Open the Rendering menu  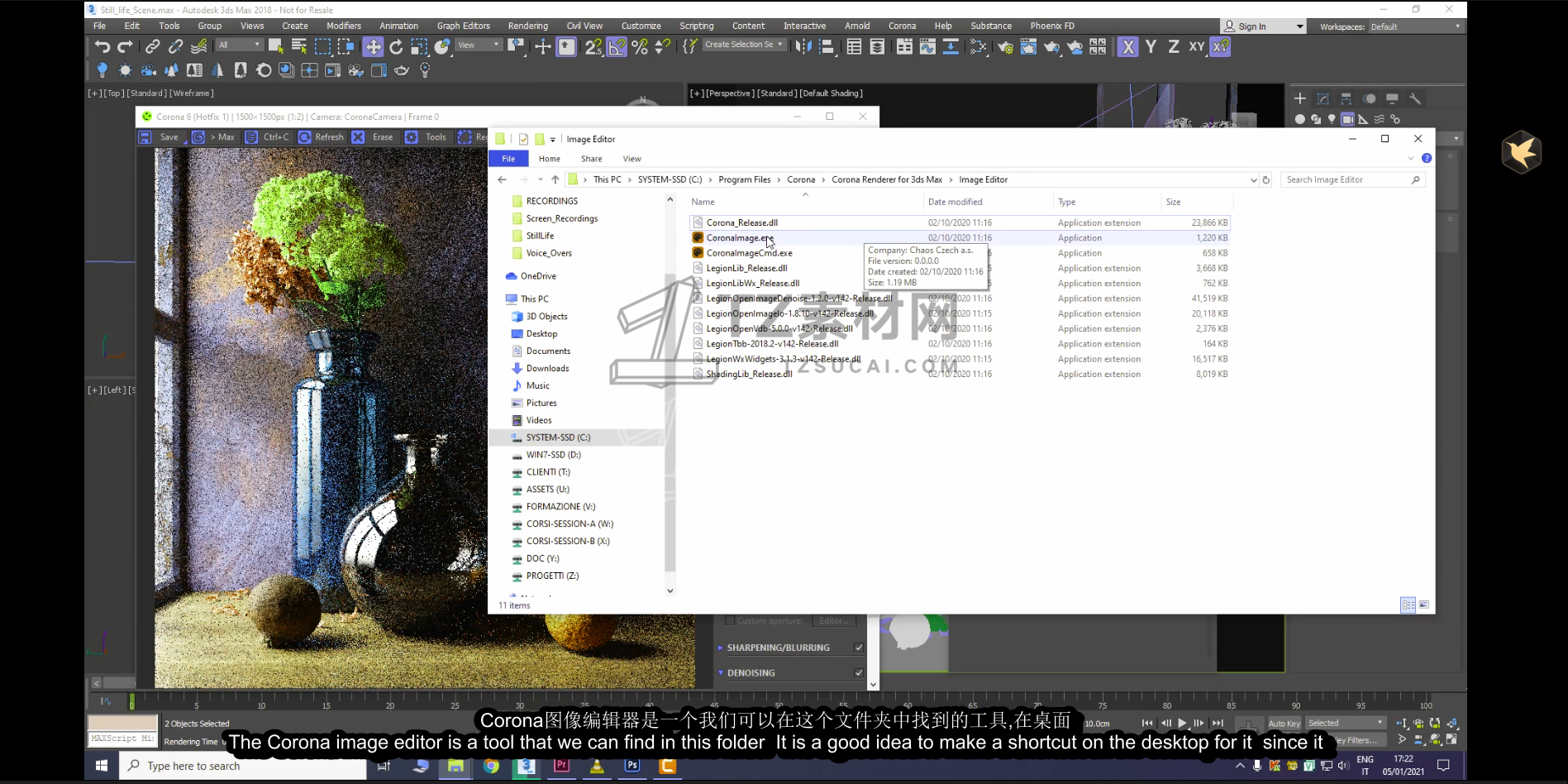tap(527, 26)
